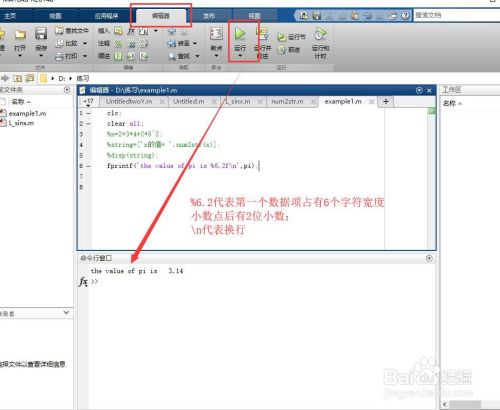
Task: Open the Editor panel actions circle button
Action: [x=419, y=90]
